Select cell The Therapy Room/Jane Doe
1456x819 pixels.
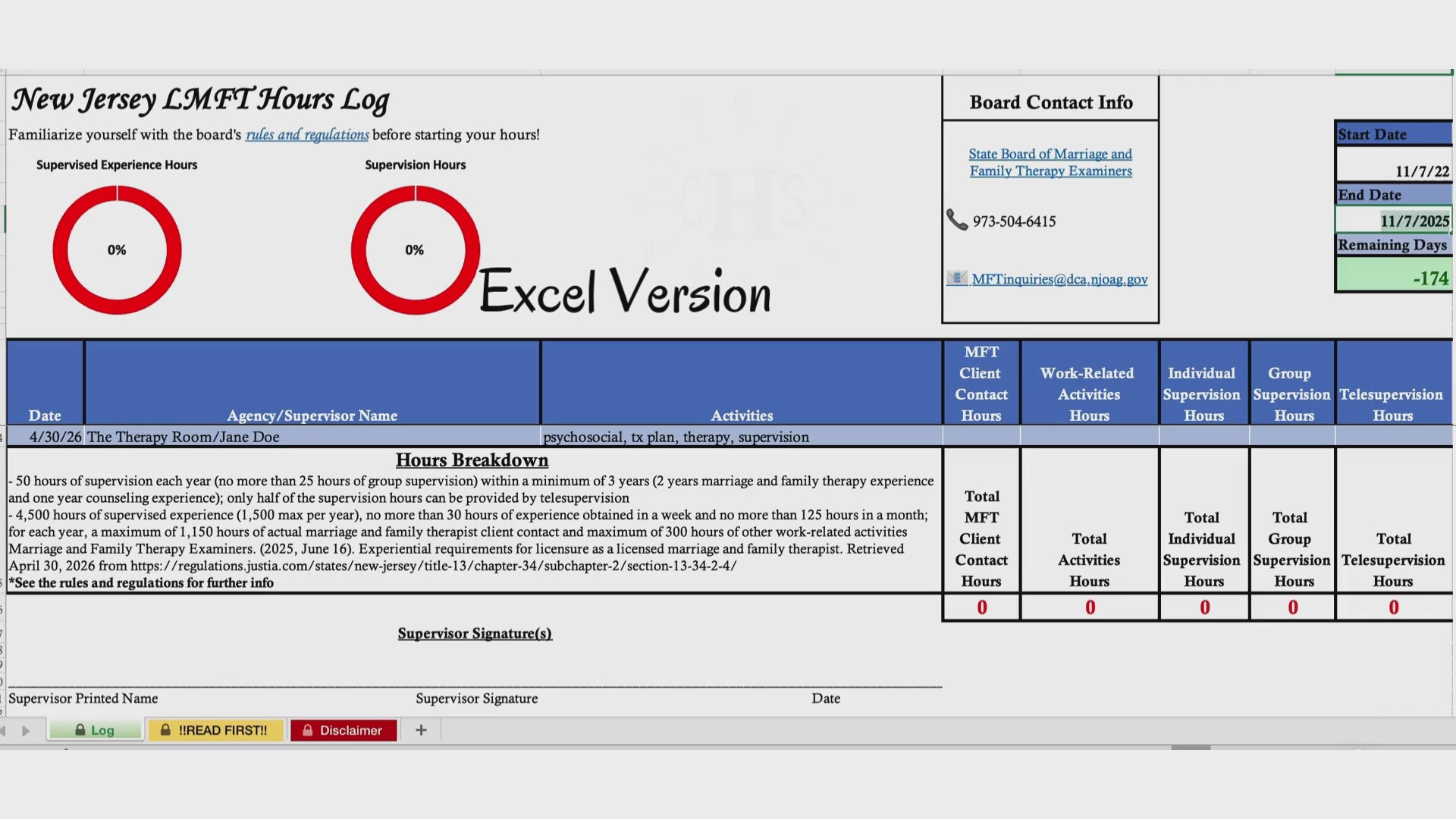(312, 437)
